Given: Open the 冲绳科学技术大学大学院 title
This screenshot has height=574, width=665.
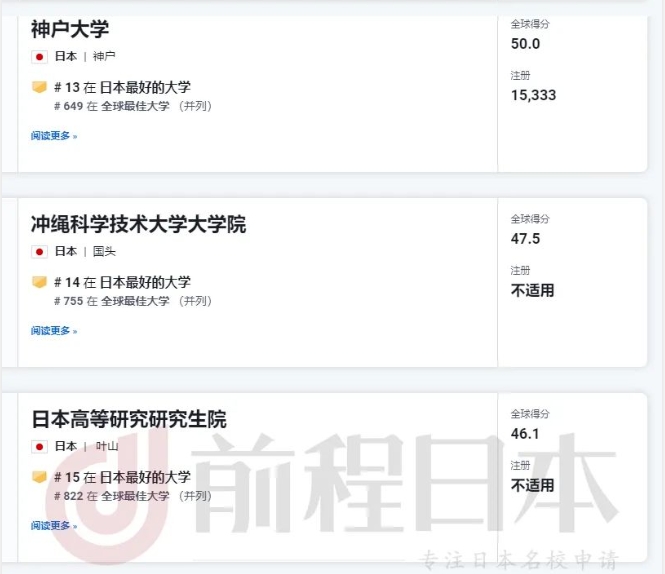Looking at the screenshot, I should 138,224.
